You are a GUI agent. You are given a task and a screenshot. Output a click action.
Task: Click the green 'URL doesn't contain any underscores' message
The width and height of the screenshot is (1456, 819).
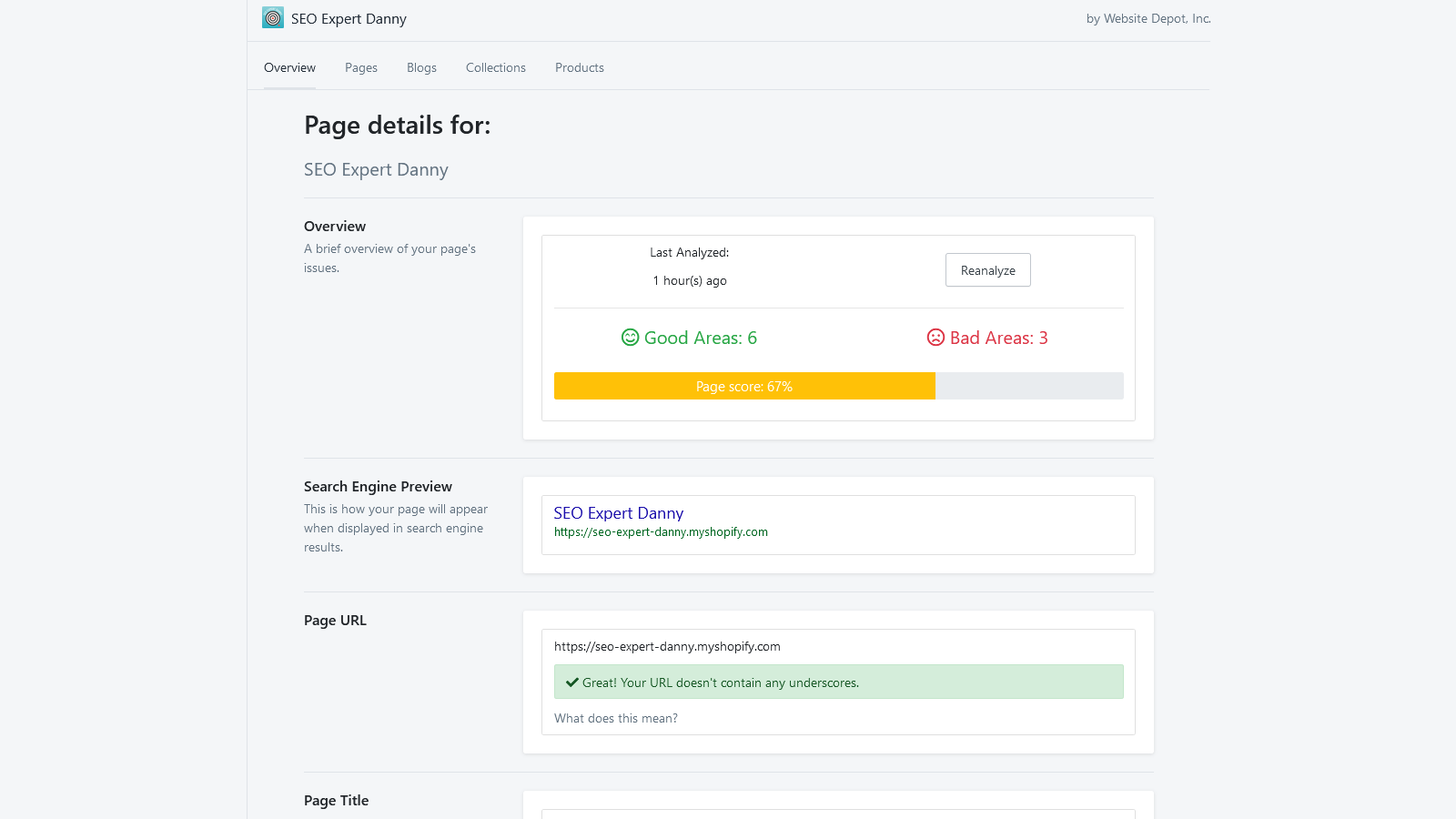coord(838,682)
